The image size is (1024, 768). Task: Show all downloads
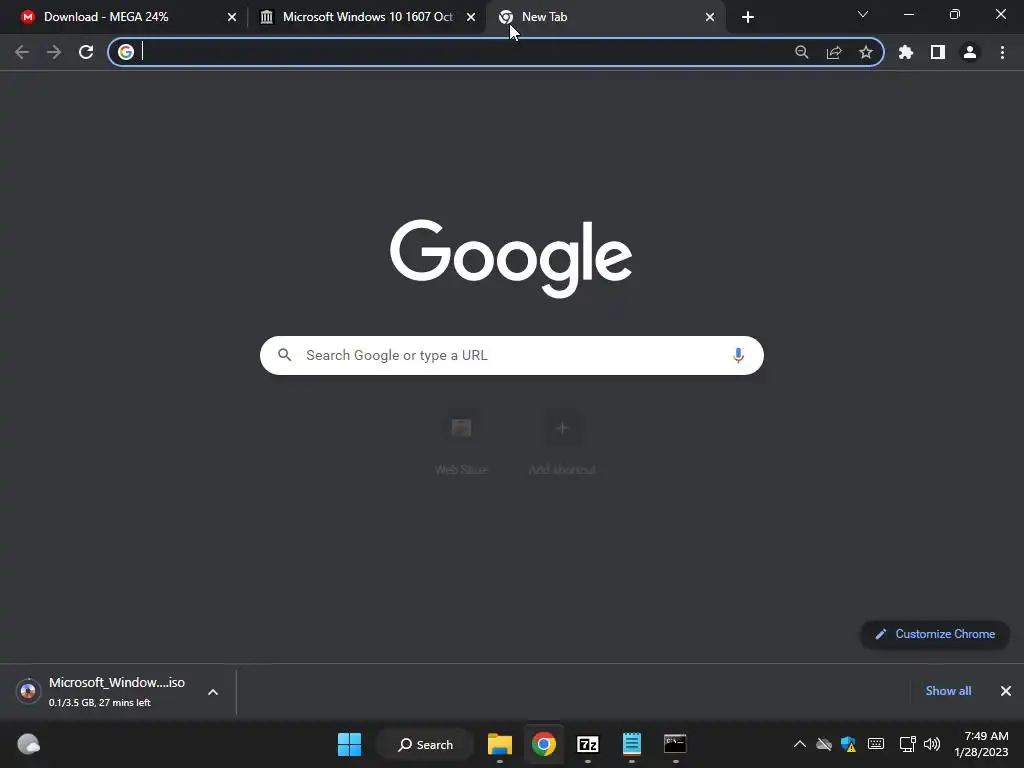point(948,691)
